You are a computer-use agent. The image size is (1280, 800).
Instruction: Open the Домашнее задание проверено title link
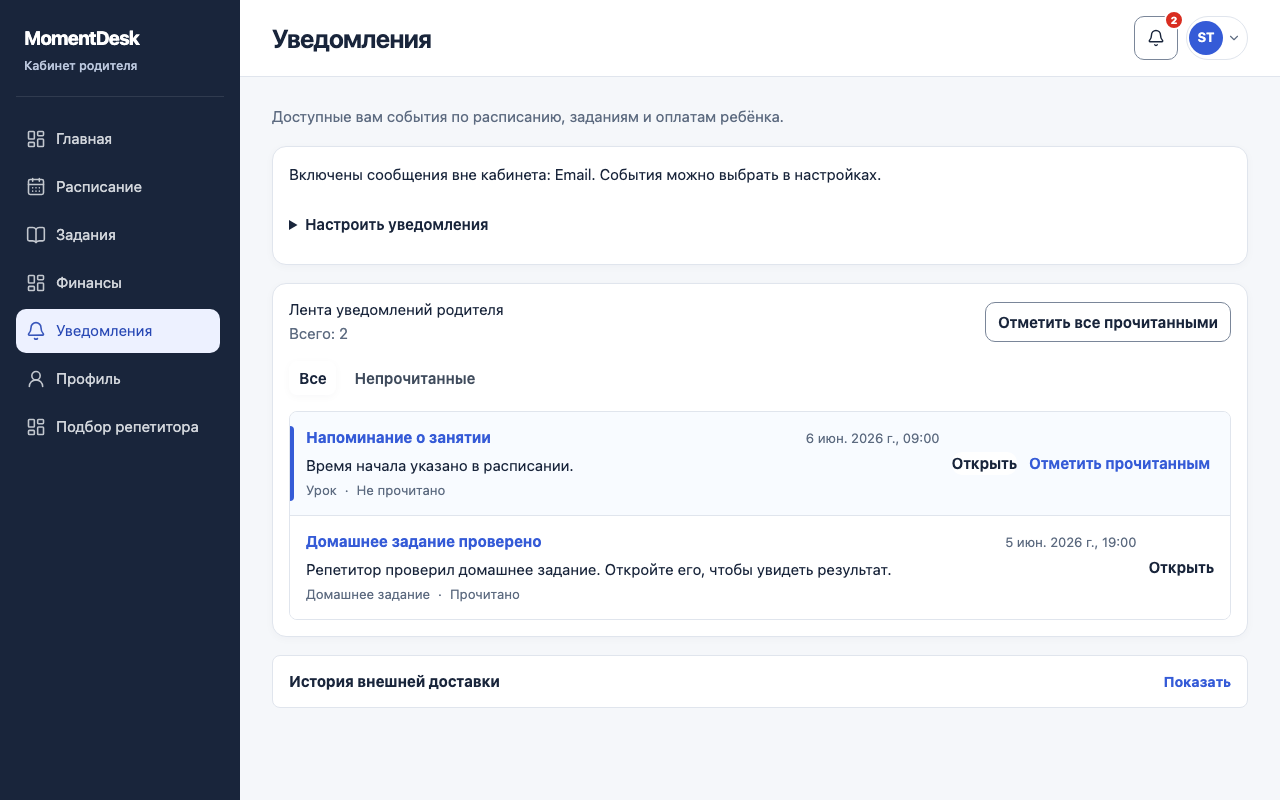point(424,542)
